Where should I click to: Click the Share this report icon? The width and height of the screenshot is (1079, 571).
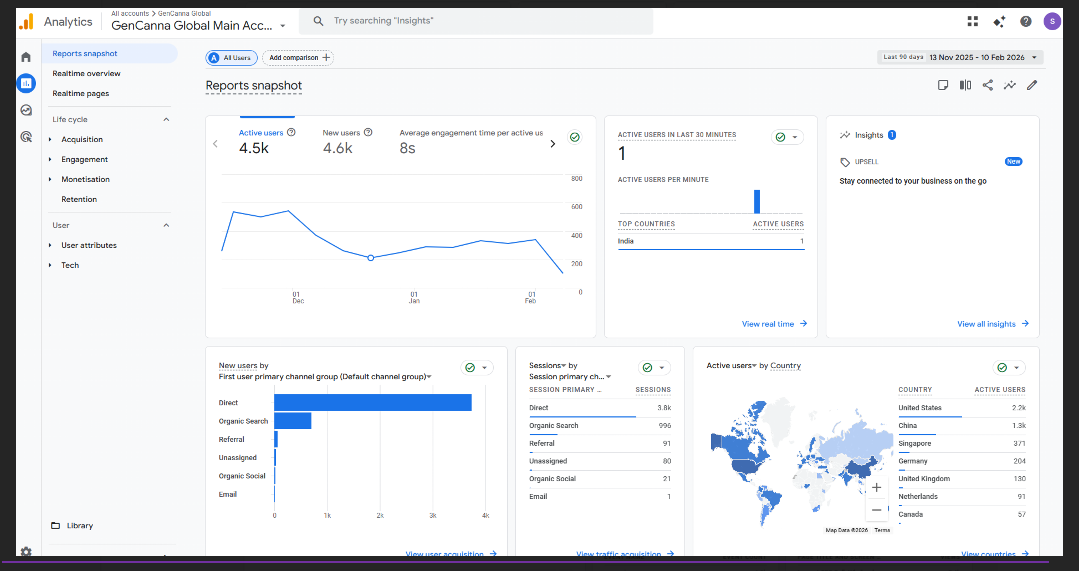[x=987, y=85]
